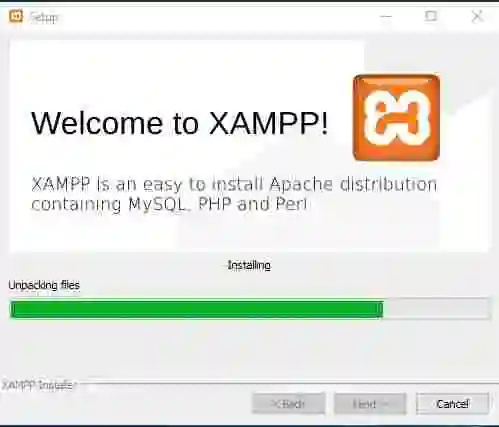
Task: Select the Installing status label
Action: [249, 265]
